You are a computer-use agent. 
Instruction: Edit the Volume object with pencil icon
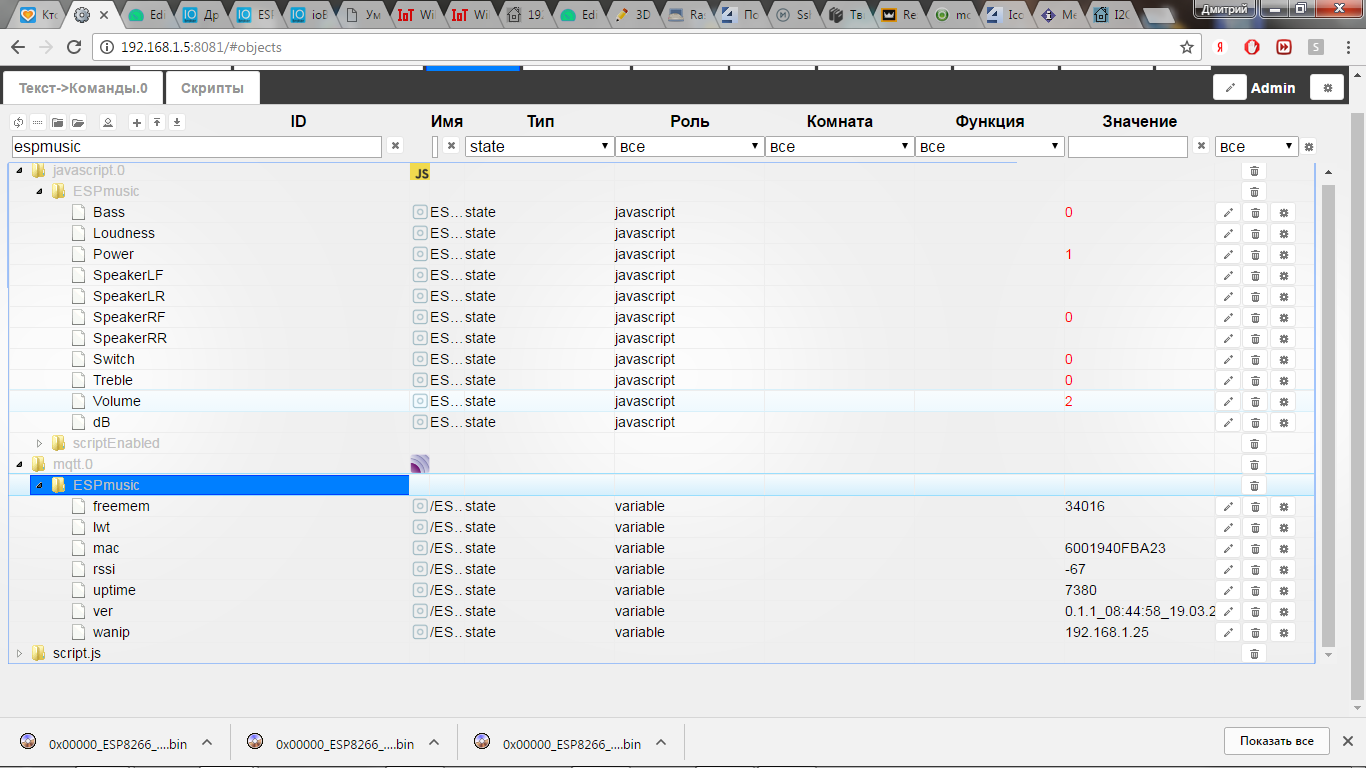(1228, 402)
